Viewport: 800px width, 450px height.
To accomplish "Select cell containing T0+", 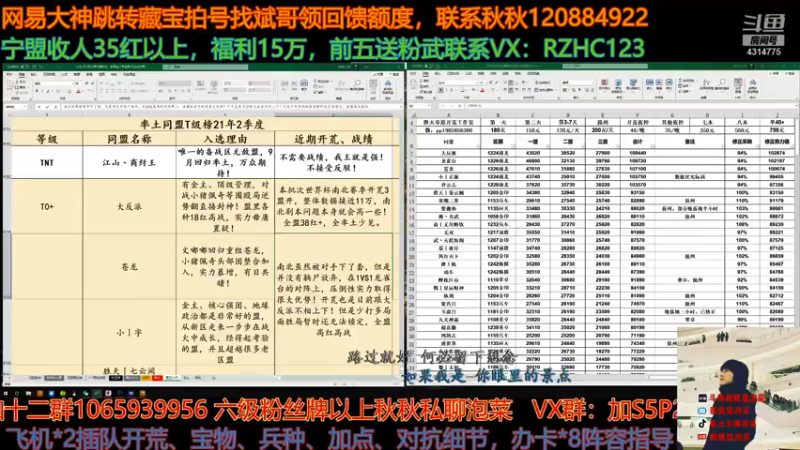I will tap(47, 206).
